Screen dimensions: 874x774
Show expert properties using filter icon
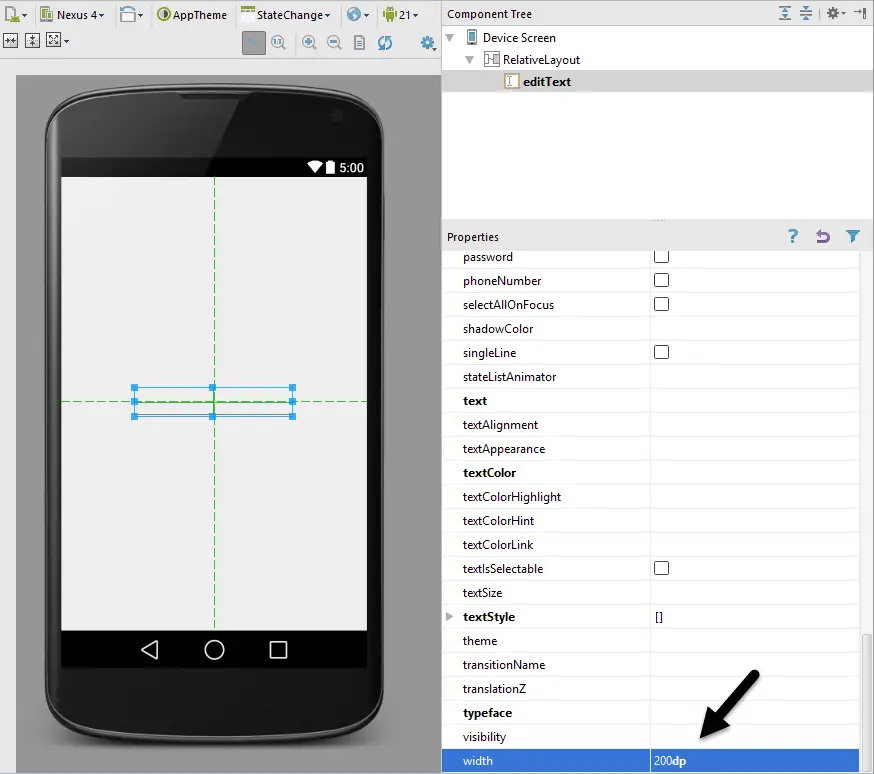(852, 237)
